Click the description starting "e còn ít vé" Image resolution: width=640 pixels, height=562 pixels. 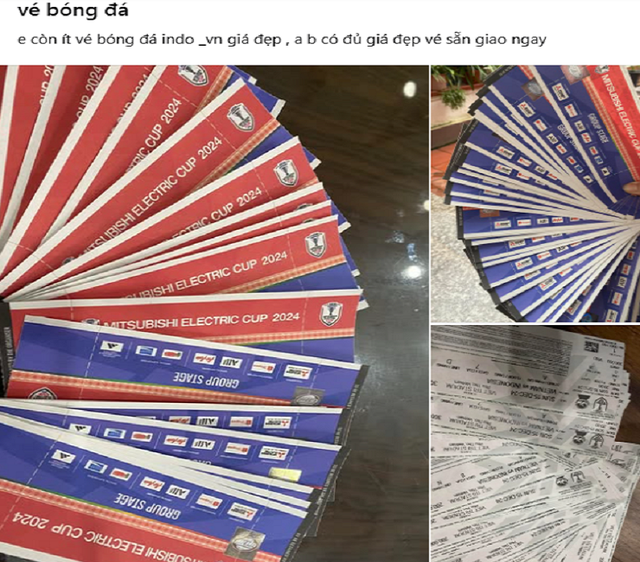point(282,40)
